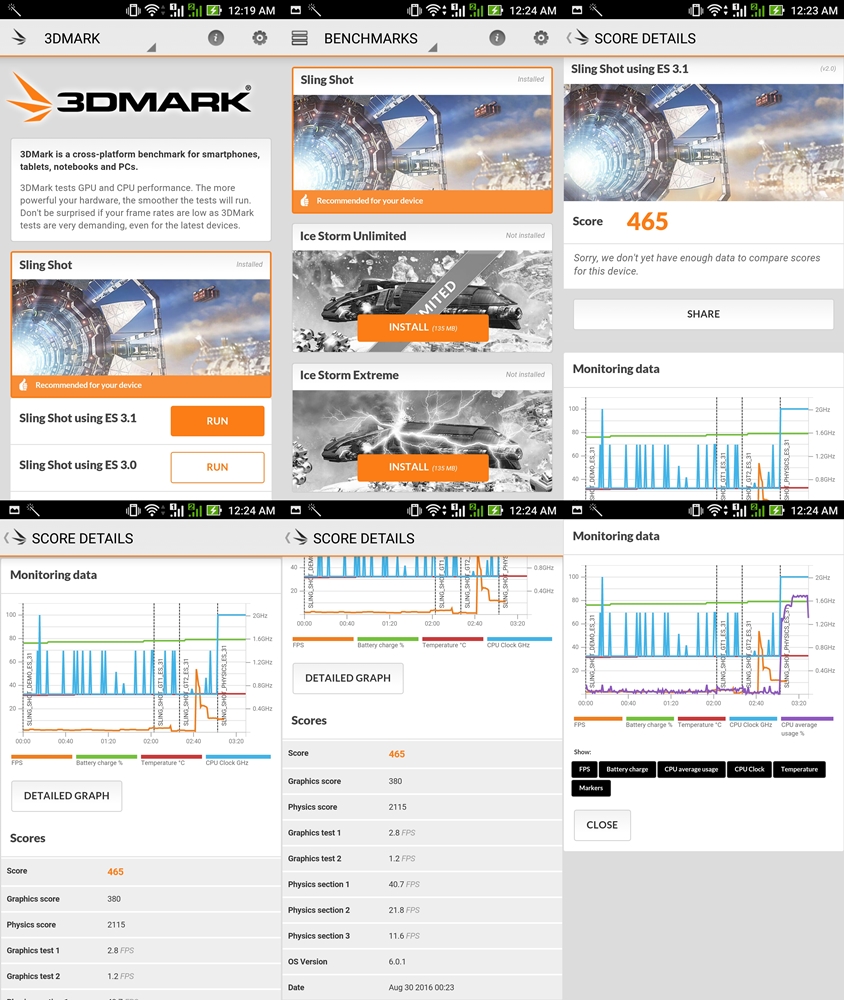Expand the 3DMARK title dropdown
Screen dimensions: 844x1000
[151, 48]
